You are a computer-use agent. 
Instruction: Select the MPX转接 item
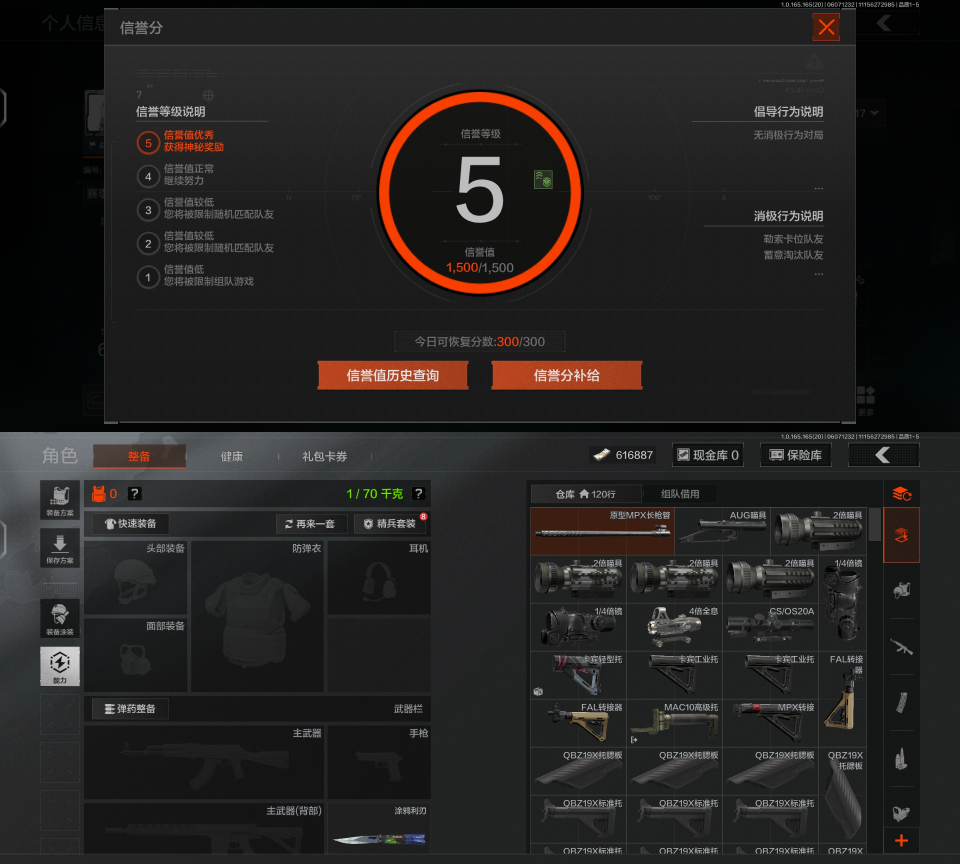[x=770, y=723]
